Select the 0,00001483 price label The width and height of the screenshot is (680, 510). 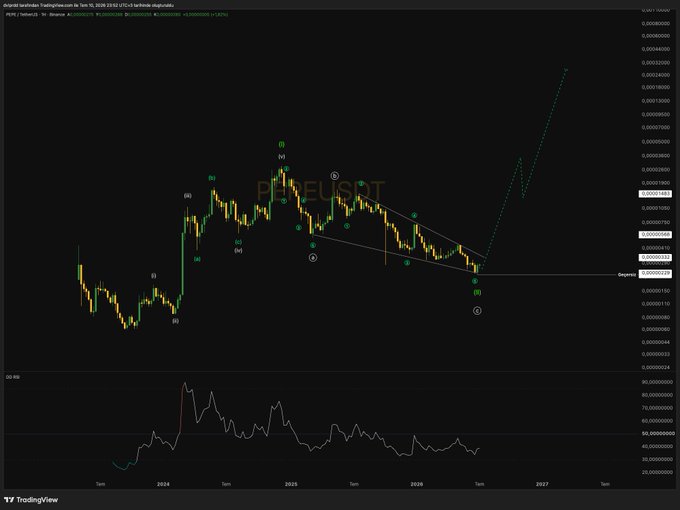click(x=655, y=194)
